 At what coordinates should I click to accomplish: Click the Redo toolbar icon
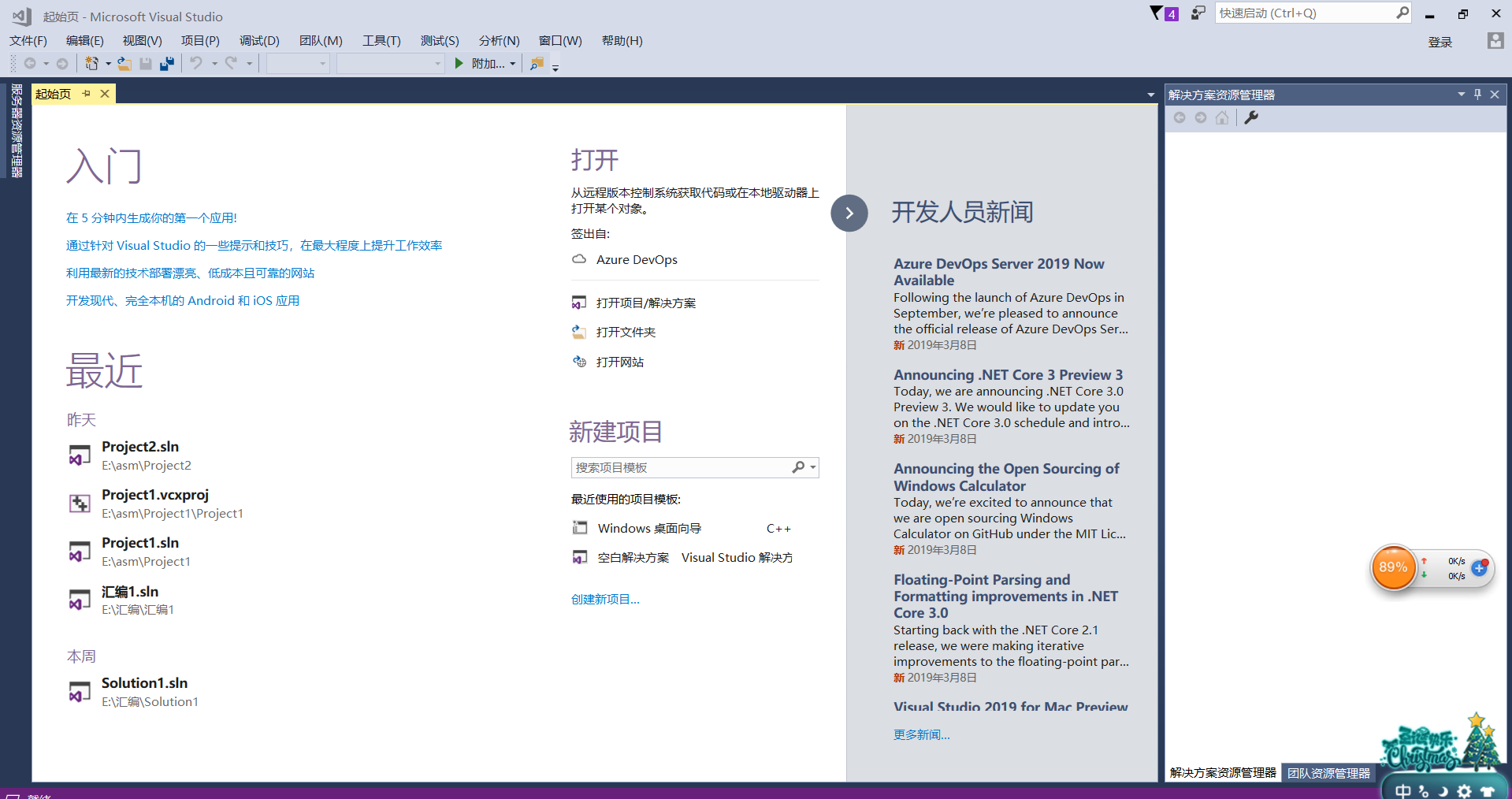tap(231, 63)
